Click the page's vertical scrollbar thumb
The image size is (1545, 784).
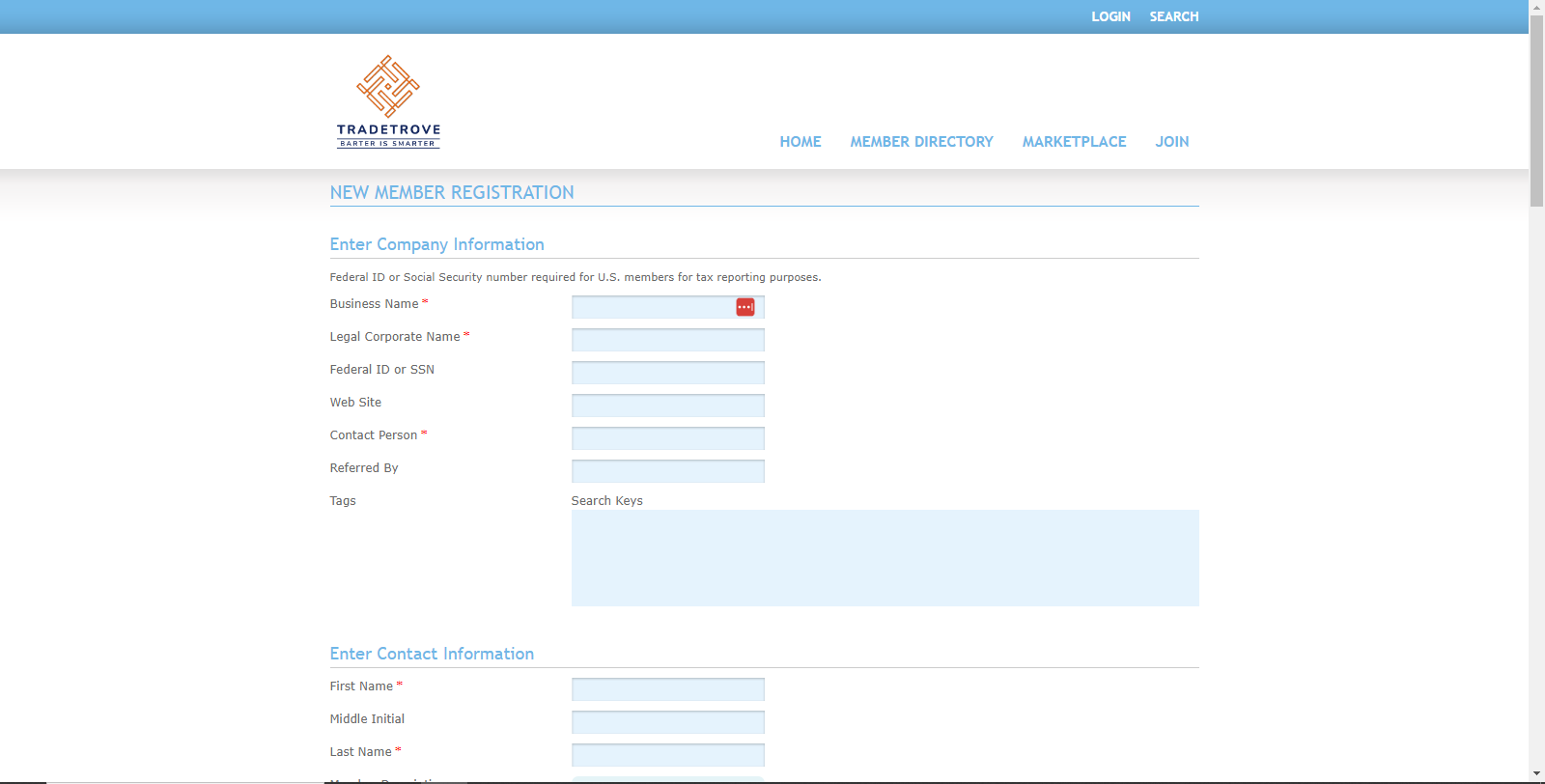click(1536, 111)
